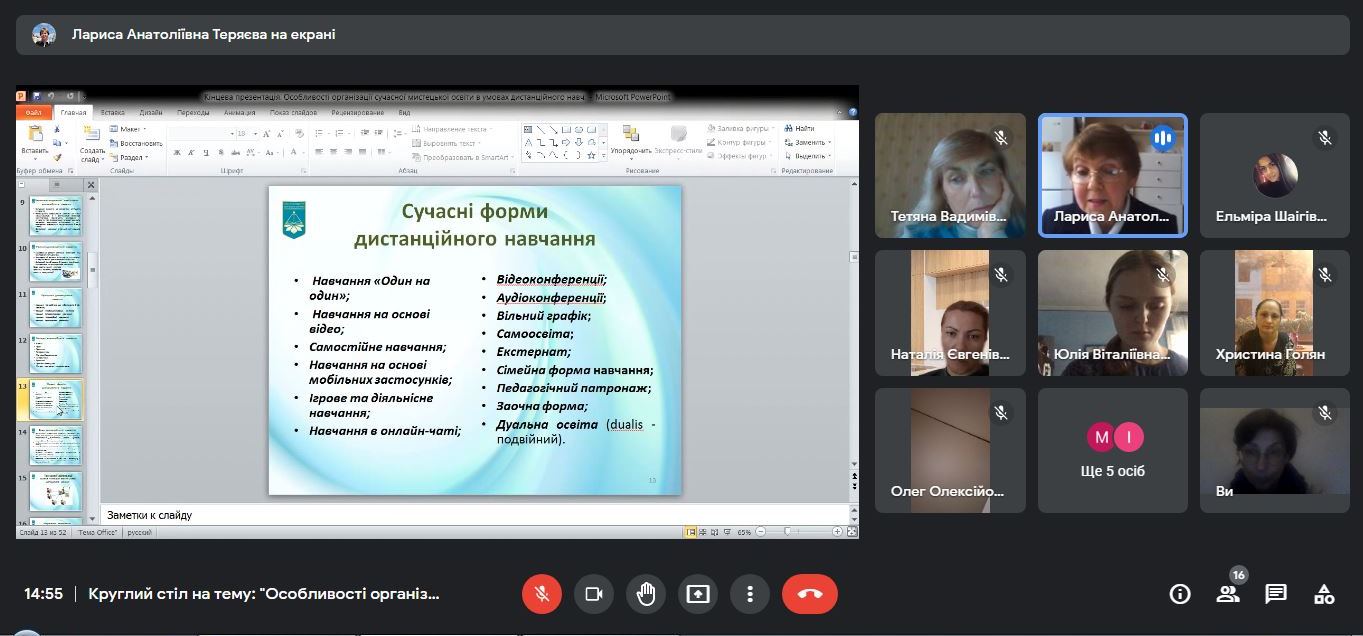This screenshot has width=1363, height=636.
Task: Open the "Дизайн" ribbon tab
Action: click(151, 113)
